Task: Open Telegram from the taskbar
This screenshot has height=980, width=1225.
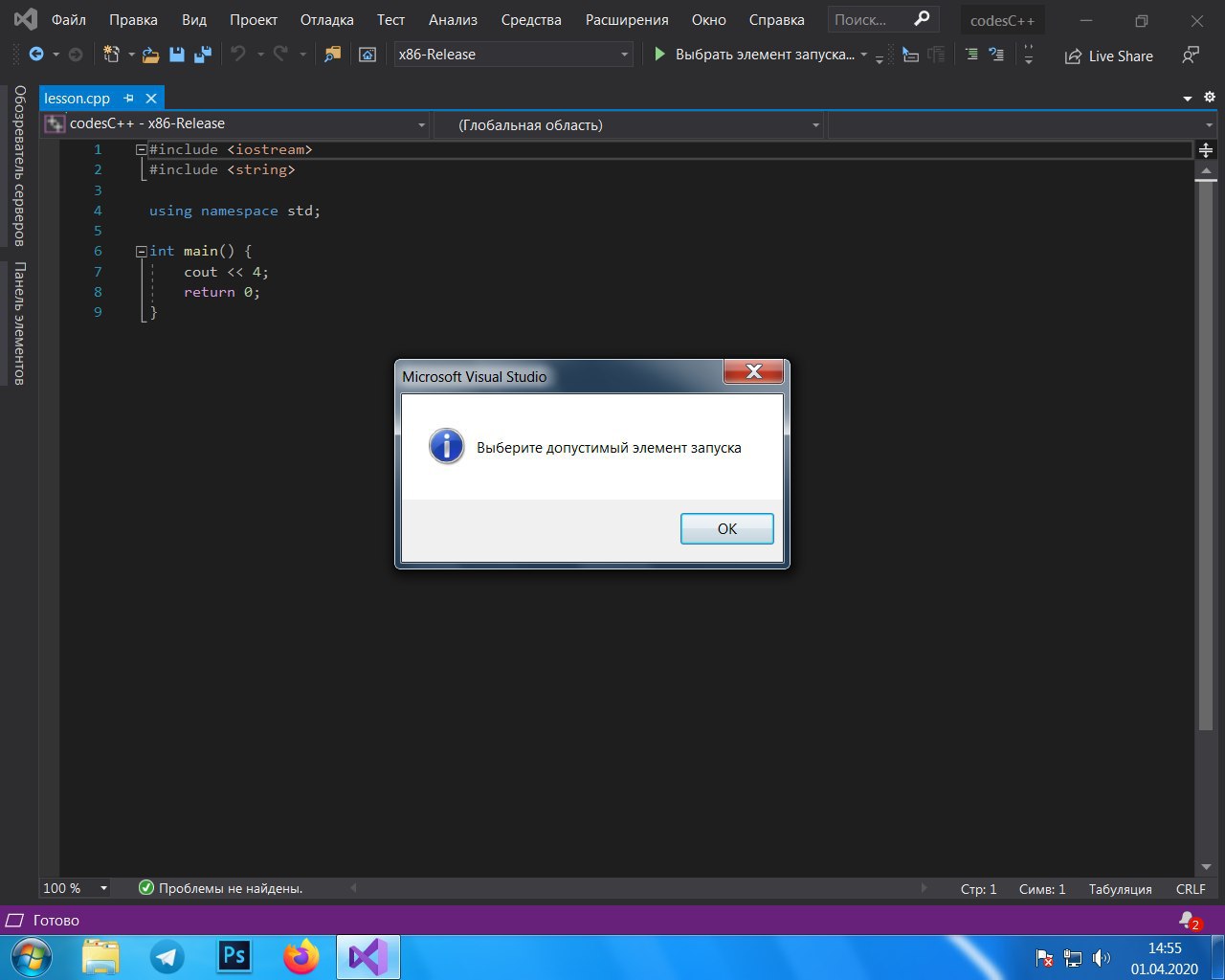Action: point(168,957)
